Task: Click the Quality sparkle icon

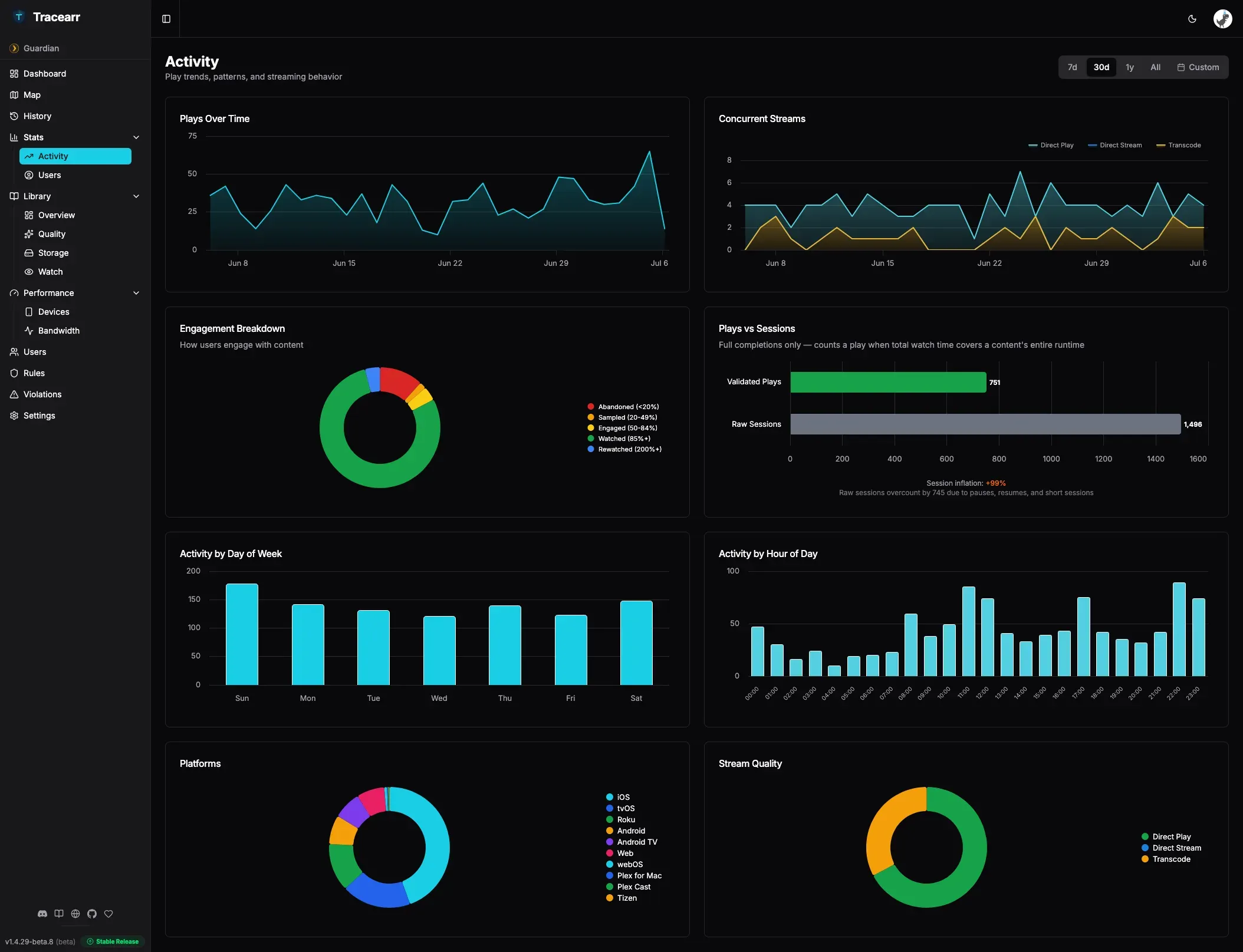Action: point(29,234)
